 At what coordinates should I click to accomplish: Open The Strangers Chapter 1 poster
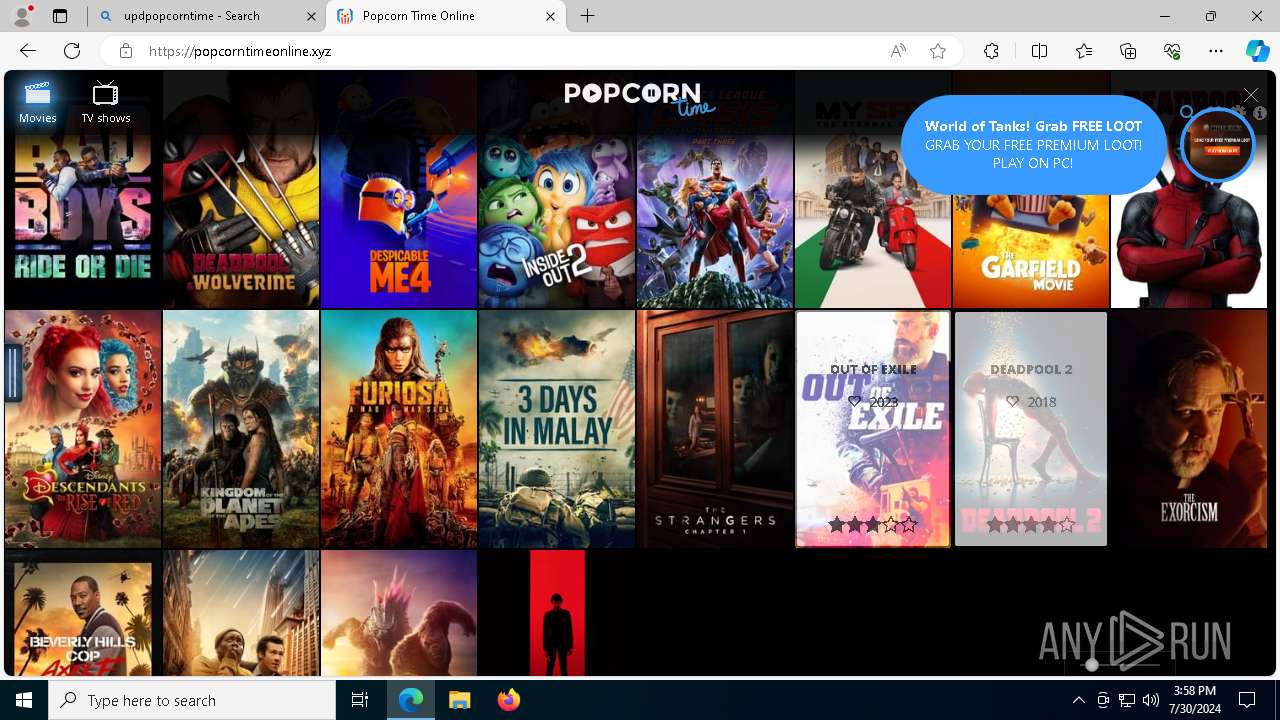[715, 428]
